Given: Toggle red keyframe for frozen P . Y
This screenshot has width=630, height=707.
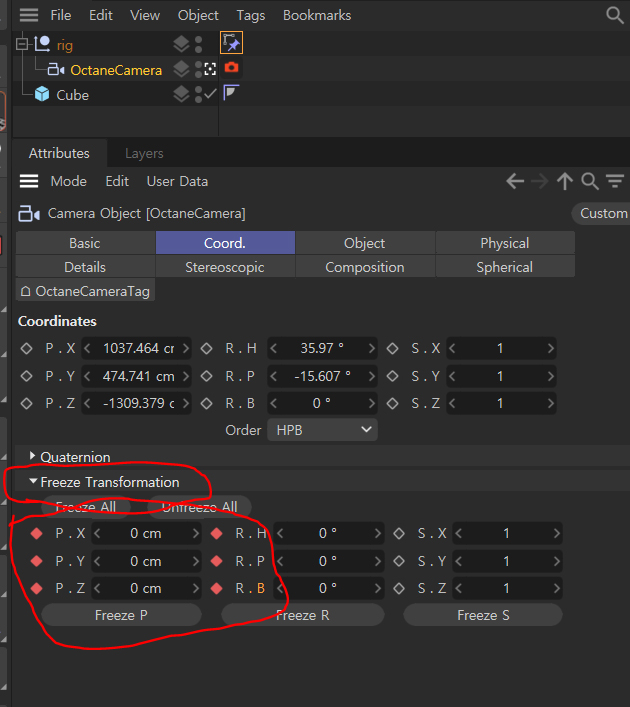Looking at the screenshot, I should pos(37,561).
